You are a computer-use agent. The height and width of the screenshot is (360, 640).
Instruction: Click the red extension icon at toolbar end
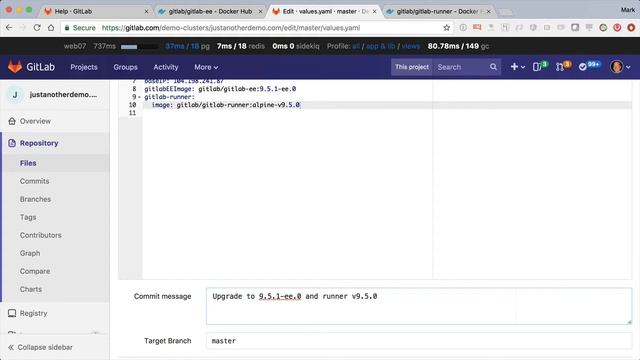pyautogui.click(x=631, y=28)
